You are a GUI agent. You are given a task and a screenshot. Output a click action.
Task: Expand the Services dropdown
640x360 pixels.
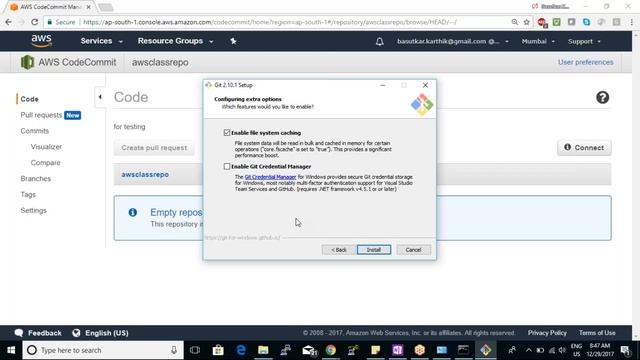(x=101, y=41)
